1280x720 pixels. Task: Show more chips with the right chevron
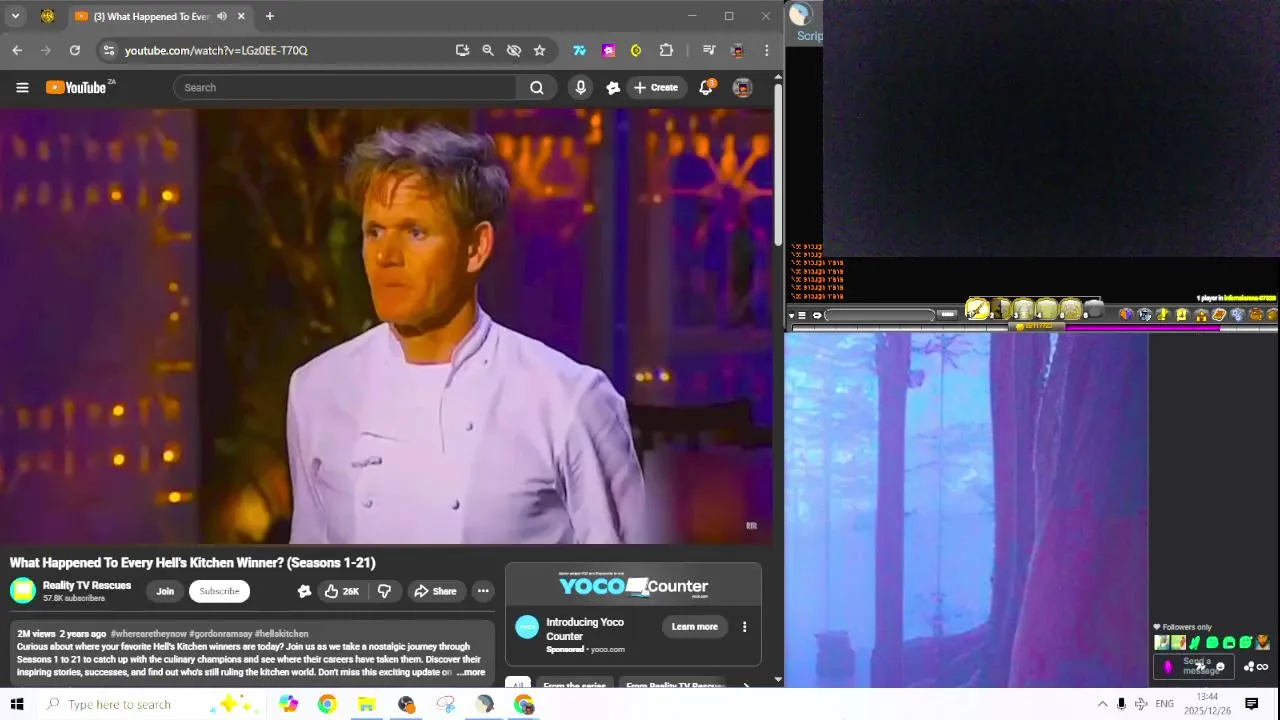(746, 685)
